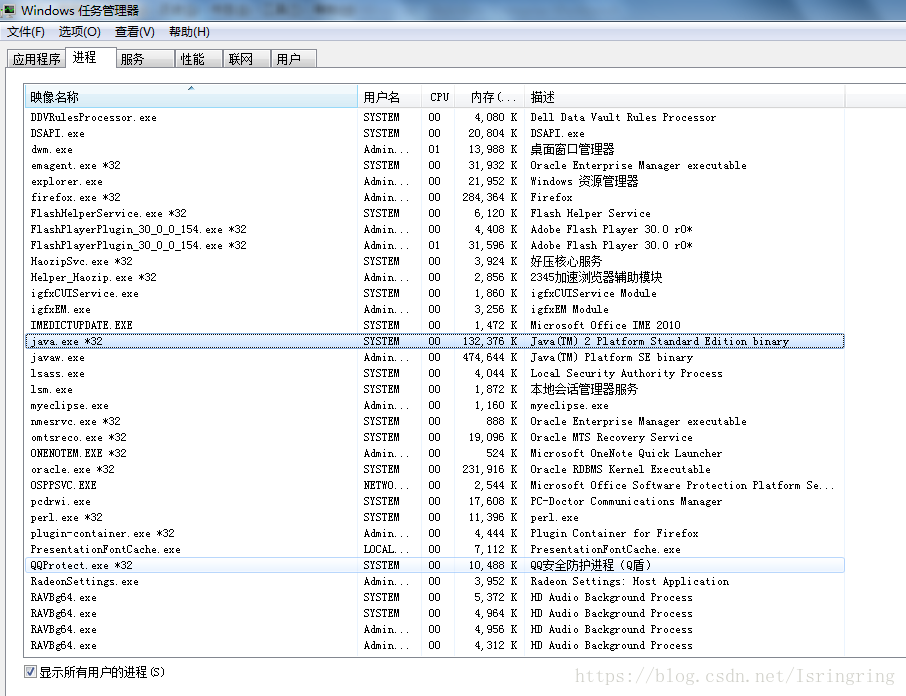Select RAVBg64.exe row using 5,372 K
The height and width of the screenshot is (696, 906).
(435, 597)
